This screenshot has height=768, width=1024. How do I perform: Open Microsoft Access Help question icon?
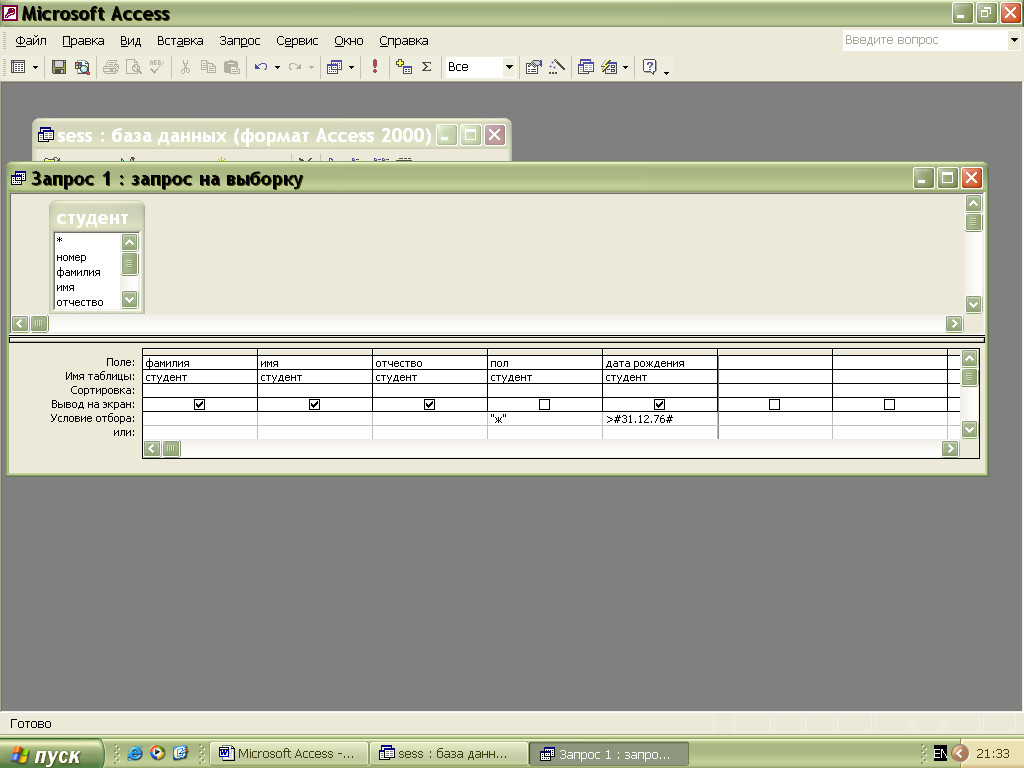point(649,67)
